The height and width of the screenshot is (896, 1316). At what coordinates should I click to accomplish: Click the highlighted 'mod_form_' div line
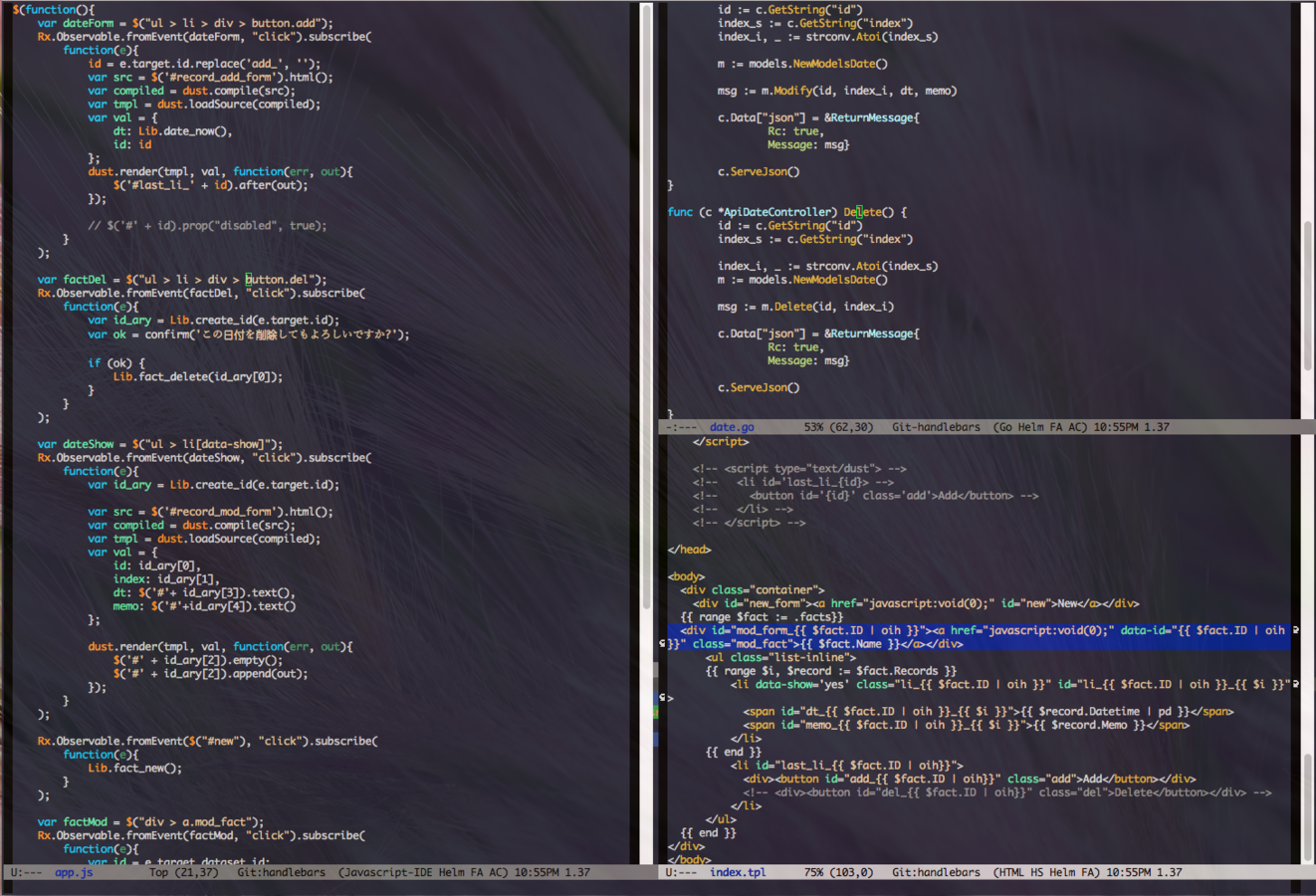coord(979,637)
